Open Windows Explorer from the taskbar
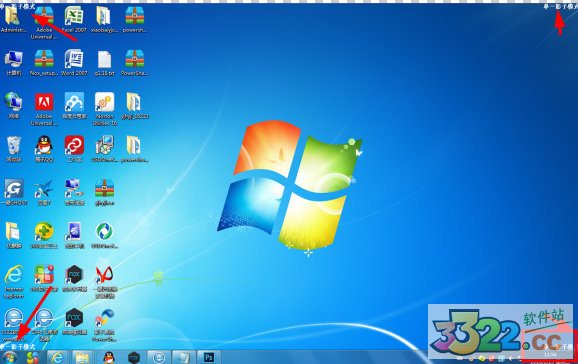Viewport: 578px width, 364px height. click(82, 357)
